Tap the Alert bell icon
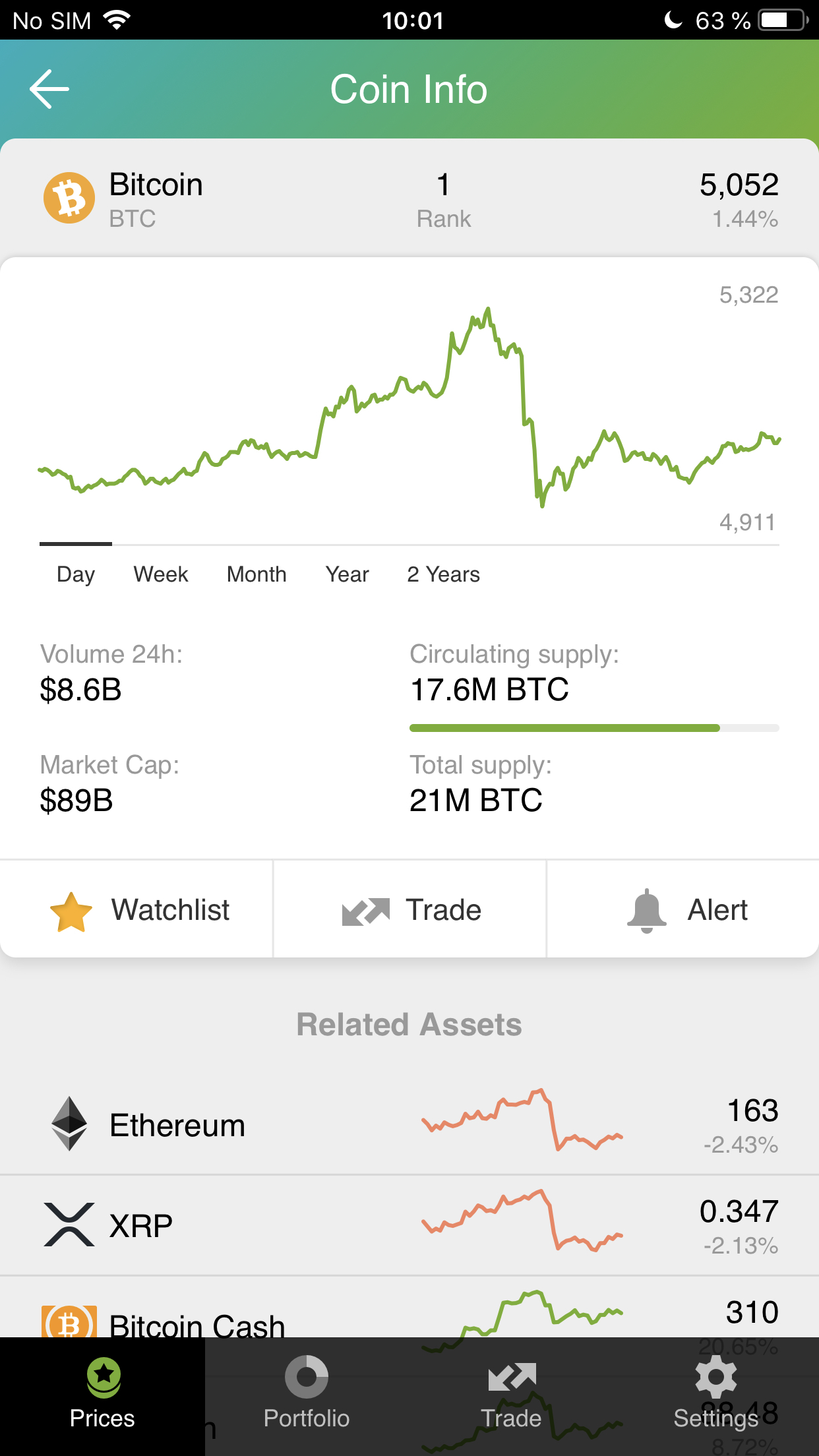This screenshot has width=819, height=1456. click(x=647, y=911)
